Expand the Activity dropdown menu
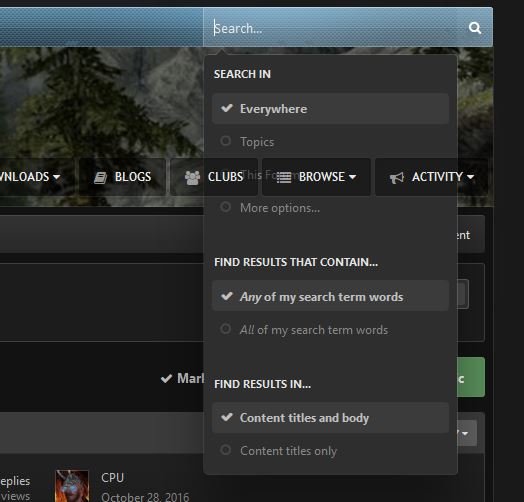Image resolution: width=524 pixels, height=502 pixels. tap(431, 177)
